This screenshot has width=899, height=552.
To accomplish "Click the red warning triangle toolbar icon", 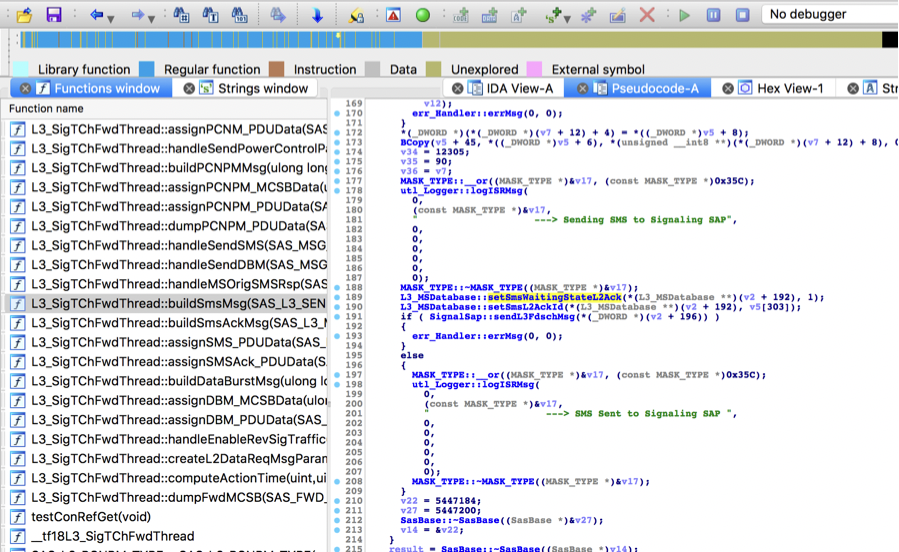I will [x=393, y=15].
